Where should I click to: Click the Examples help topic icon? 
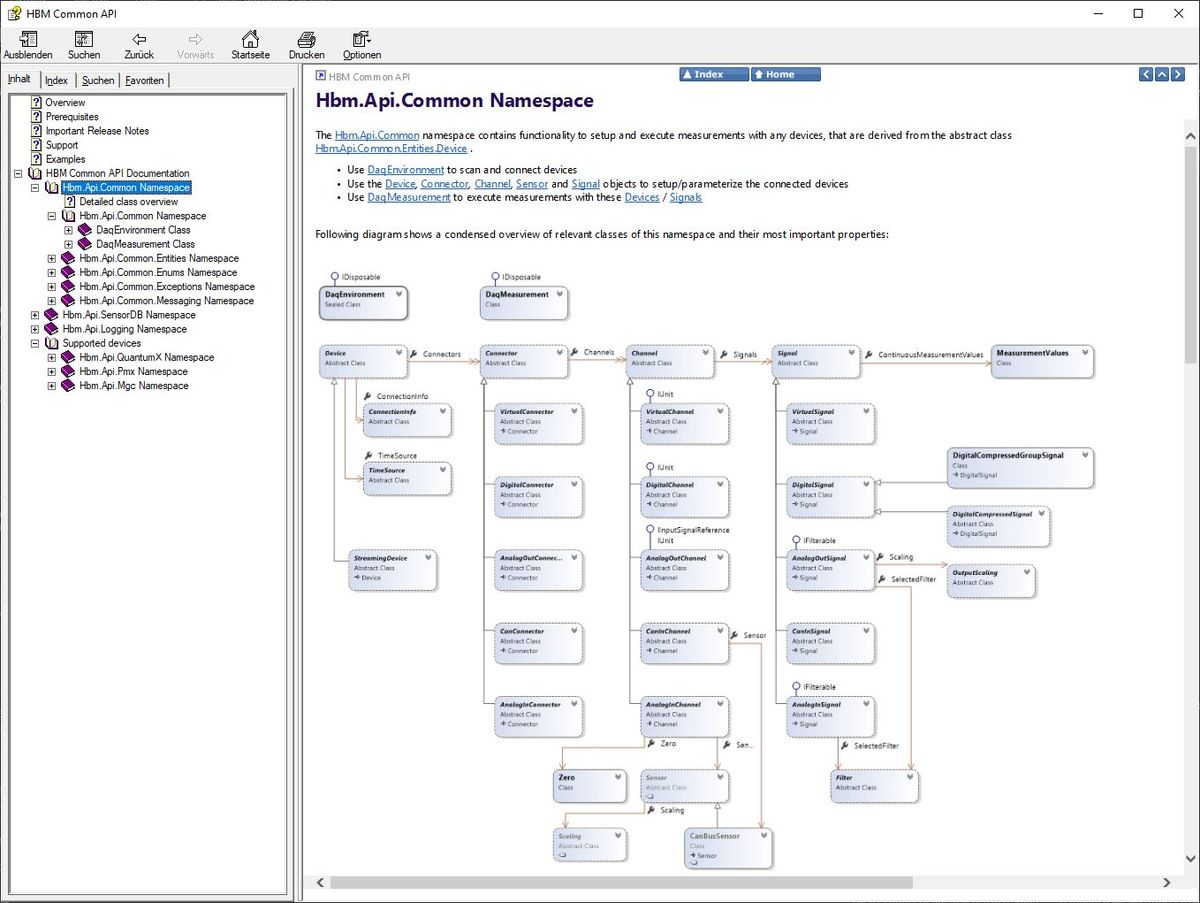point(37,159)
